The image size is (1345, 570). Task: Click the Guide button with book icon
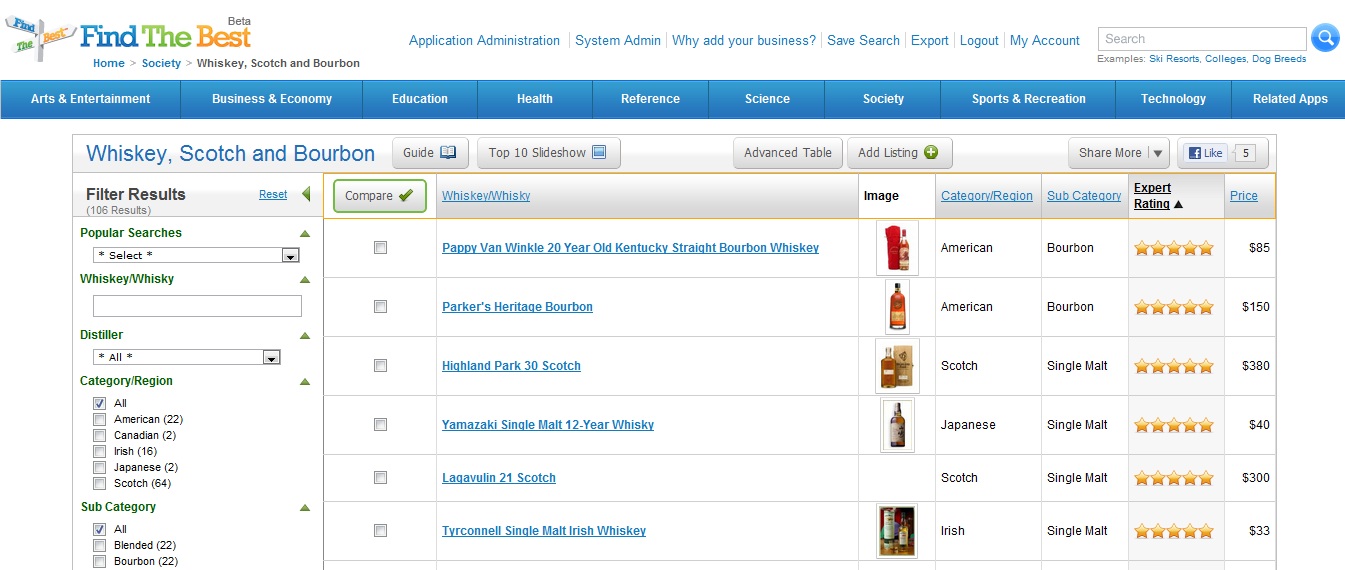(429, 153)
